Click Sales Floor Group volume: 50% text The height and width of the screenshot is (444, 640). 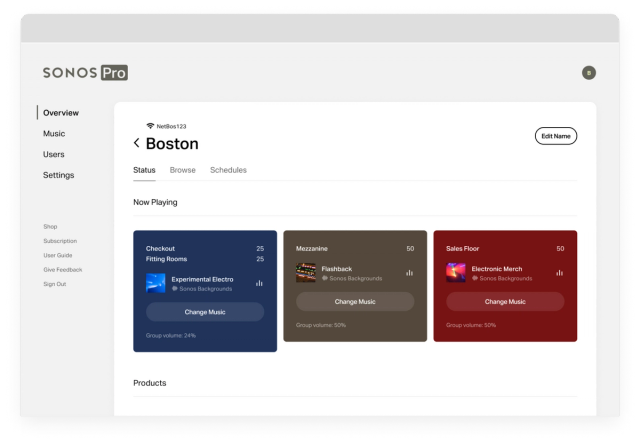(x=471, y=325)
